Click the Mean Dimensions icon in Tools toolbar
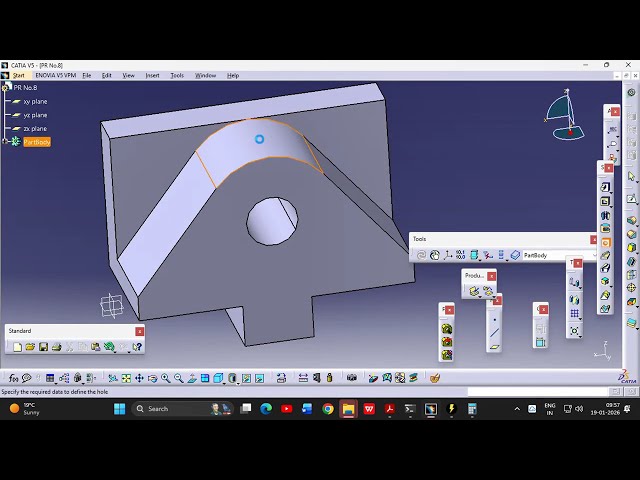The height and width of the screenshot is (480, 640). (460, 255)
